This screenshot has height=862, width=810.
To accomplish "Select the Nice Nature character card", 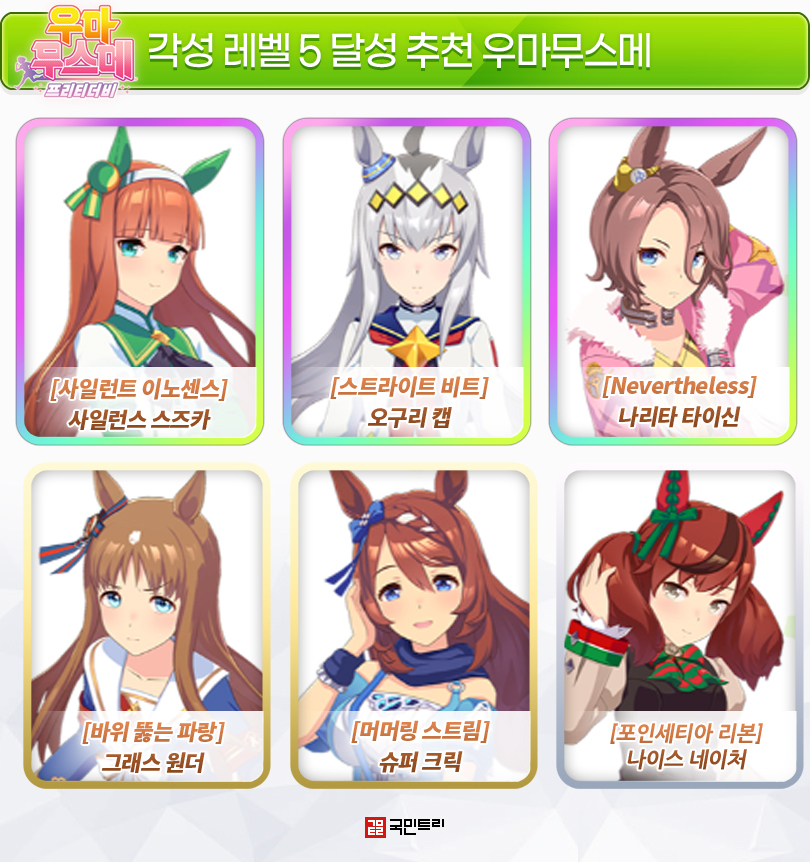I will point(680,627).
